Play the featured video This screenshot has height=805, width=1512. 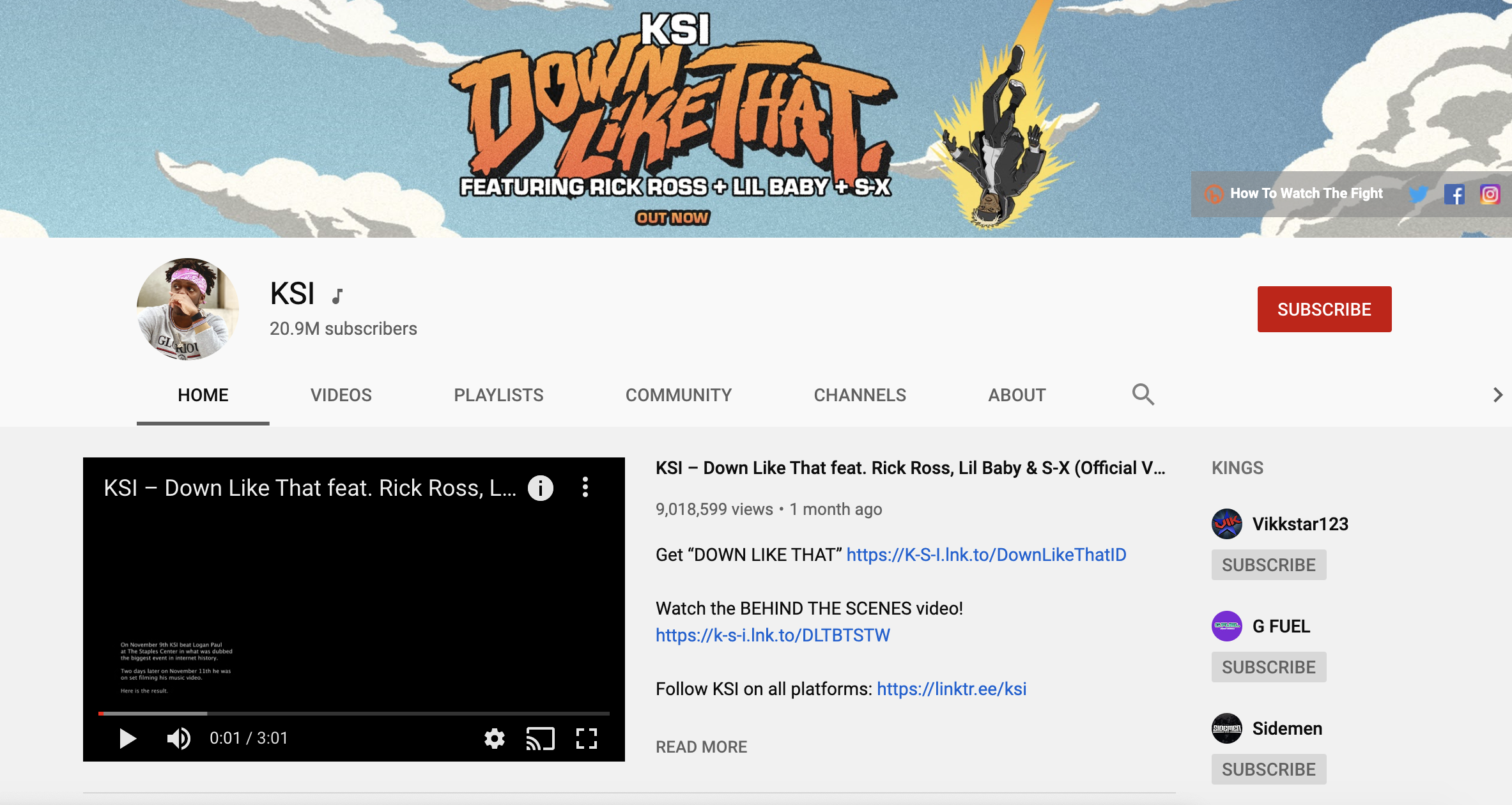[x=128, y=739]
